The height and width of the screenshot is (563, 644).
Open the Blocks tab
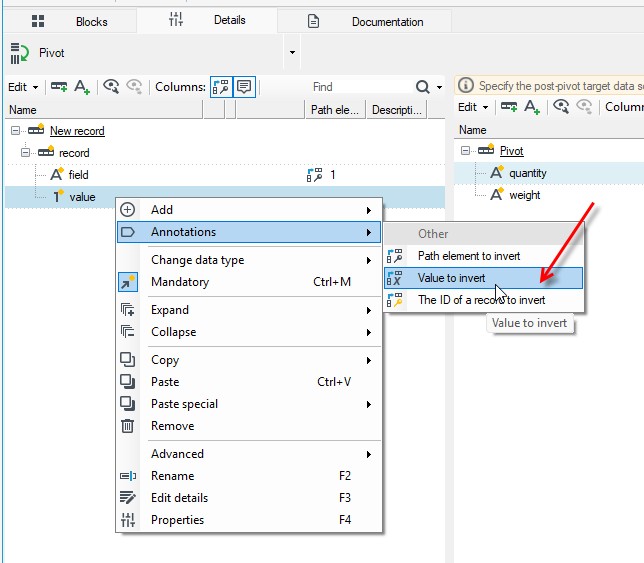tap(69, 21)
